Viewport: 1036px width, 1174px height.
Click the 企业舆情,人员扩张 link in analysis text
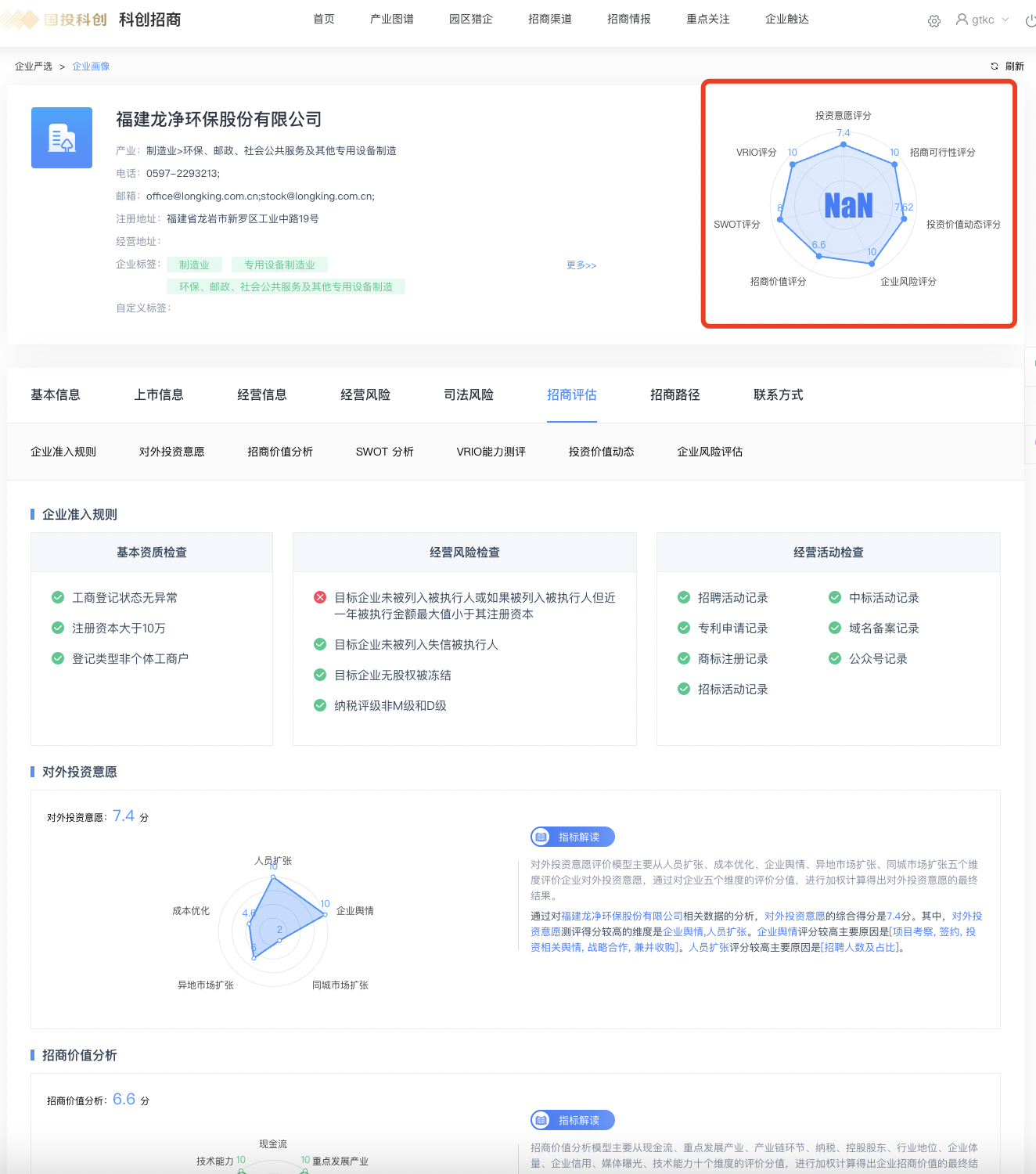coord(705,932)
